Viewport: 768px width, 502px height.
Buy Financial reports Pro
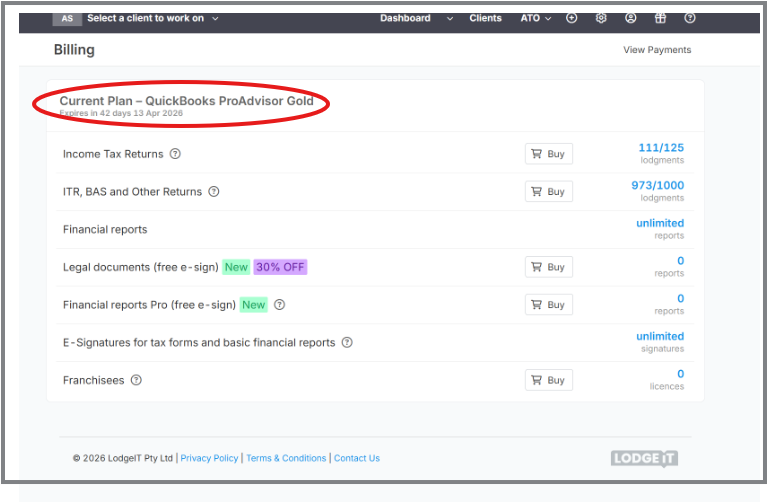(x=549, y=305)
